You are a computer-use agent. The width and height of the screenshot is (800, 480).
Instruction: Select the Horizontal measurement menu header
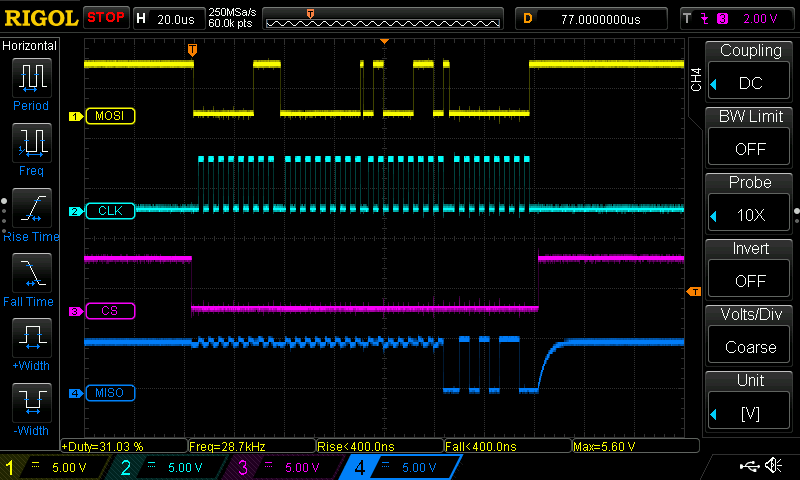point(30,46)
